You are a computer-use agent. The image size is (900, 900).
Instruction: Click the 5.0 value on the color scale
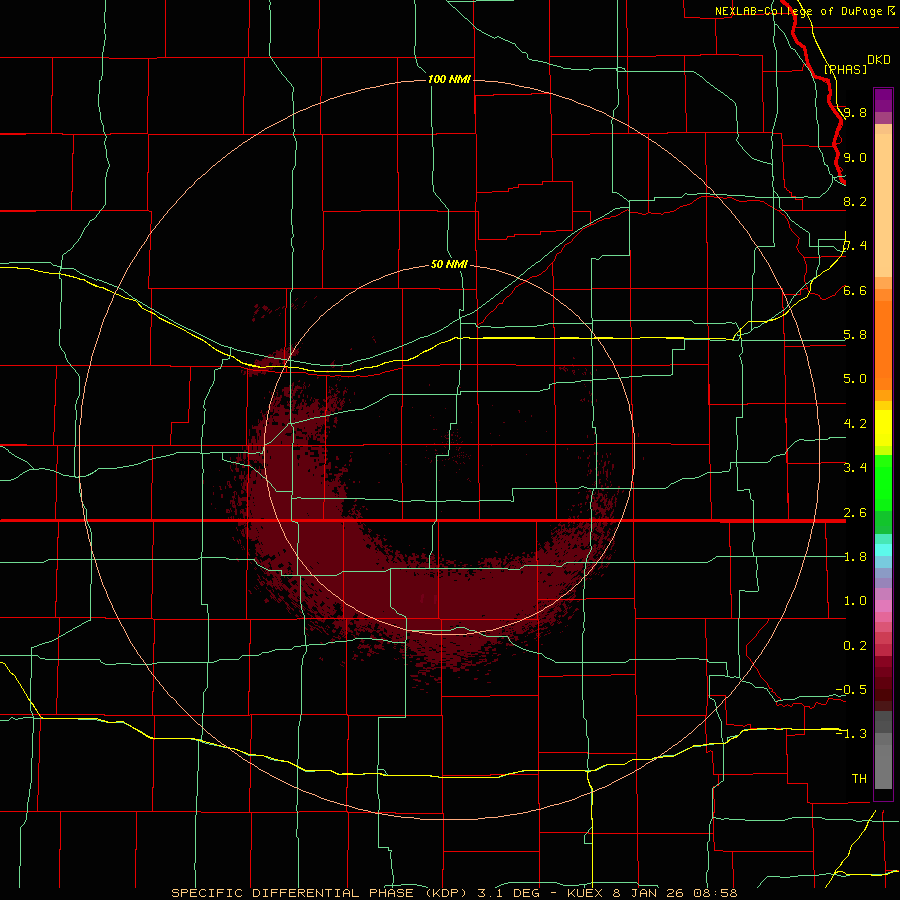pyautogui.click(x=855, y=379)
